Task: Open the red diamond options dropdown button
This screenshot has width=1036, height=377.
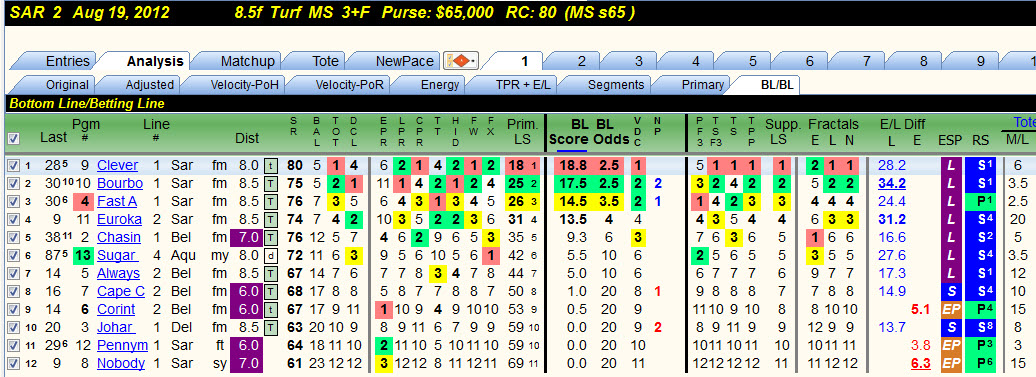Action: point(461,61)
